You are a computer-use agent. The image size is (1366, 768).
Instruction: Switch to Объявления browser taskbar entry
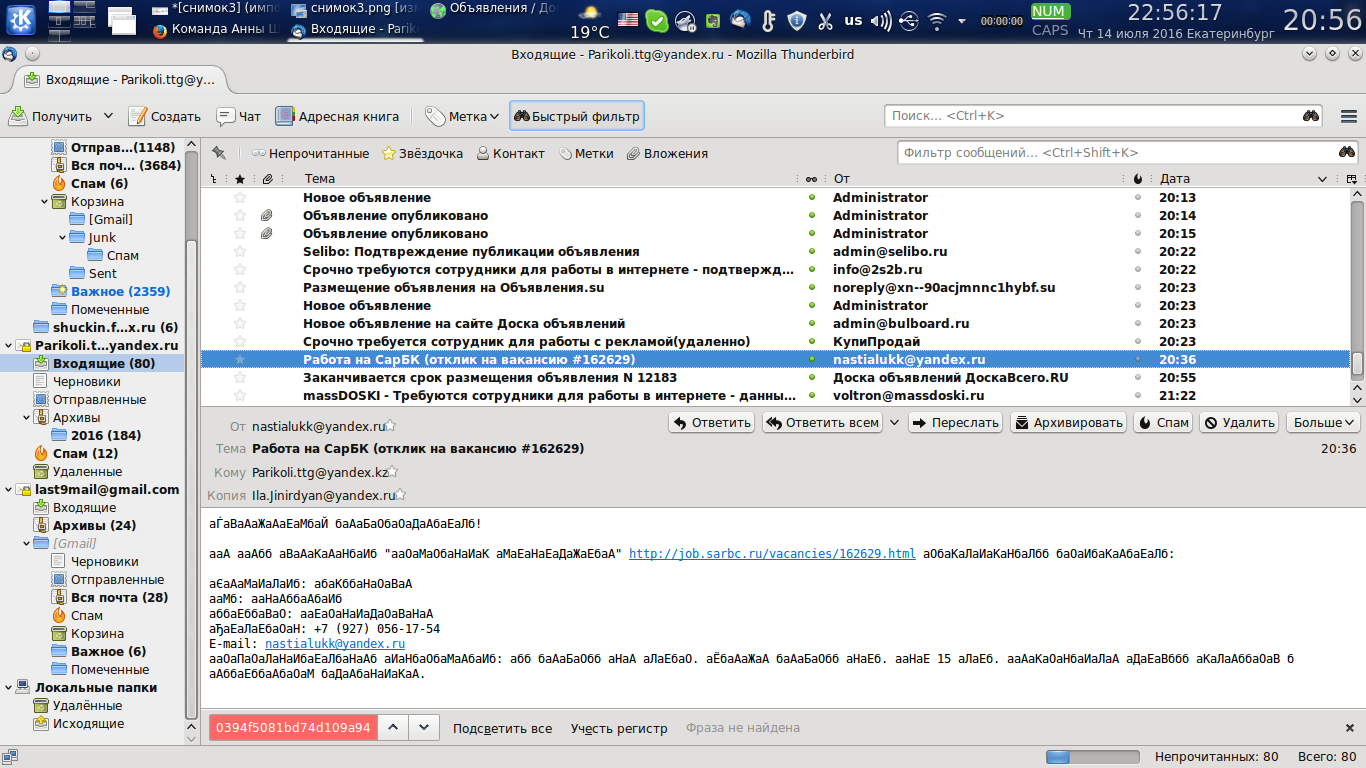(x=494, y=8)
